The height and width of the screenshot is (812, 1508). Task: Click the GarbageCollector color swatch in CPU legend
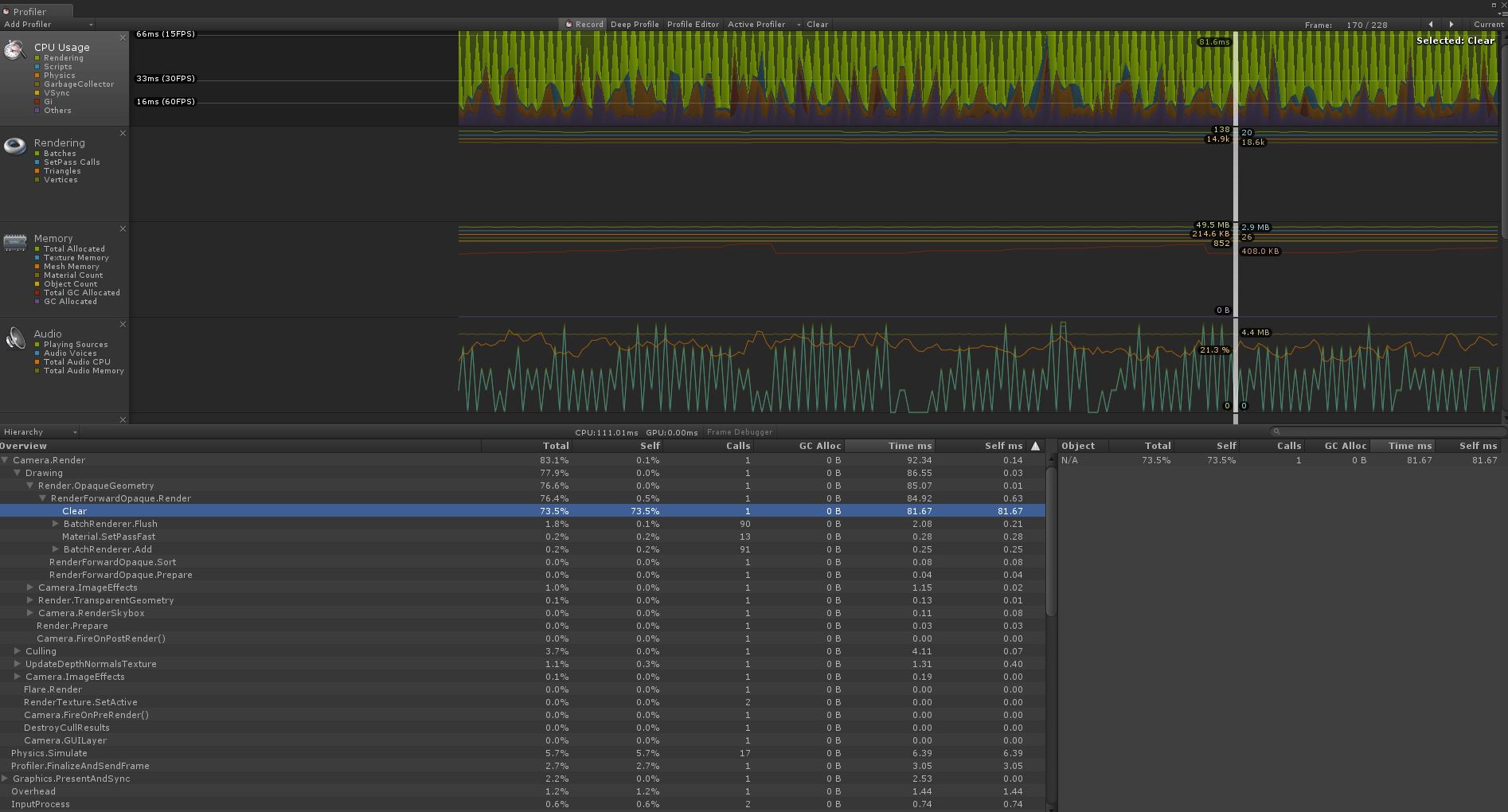click(x=38, y=84)
